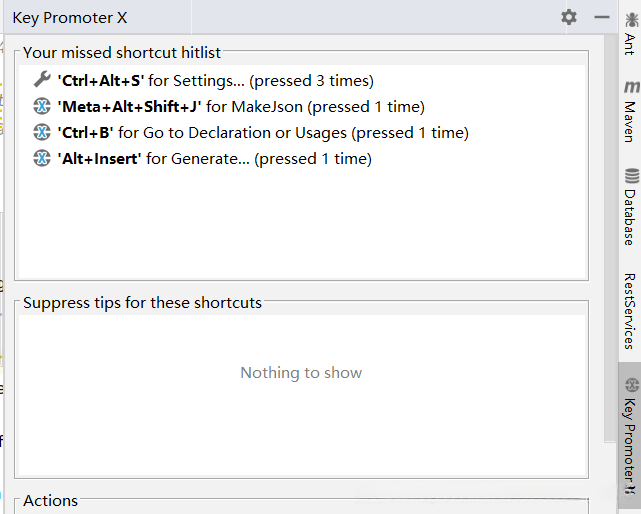Click the icon beside the Generate entry
This screenshot has height=514, width=641.
click(x=41, y=158)
